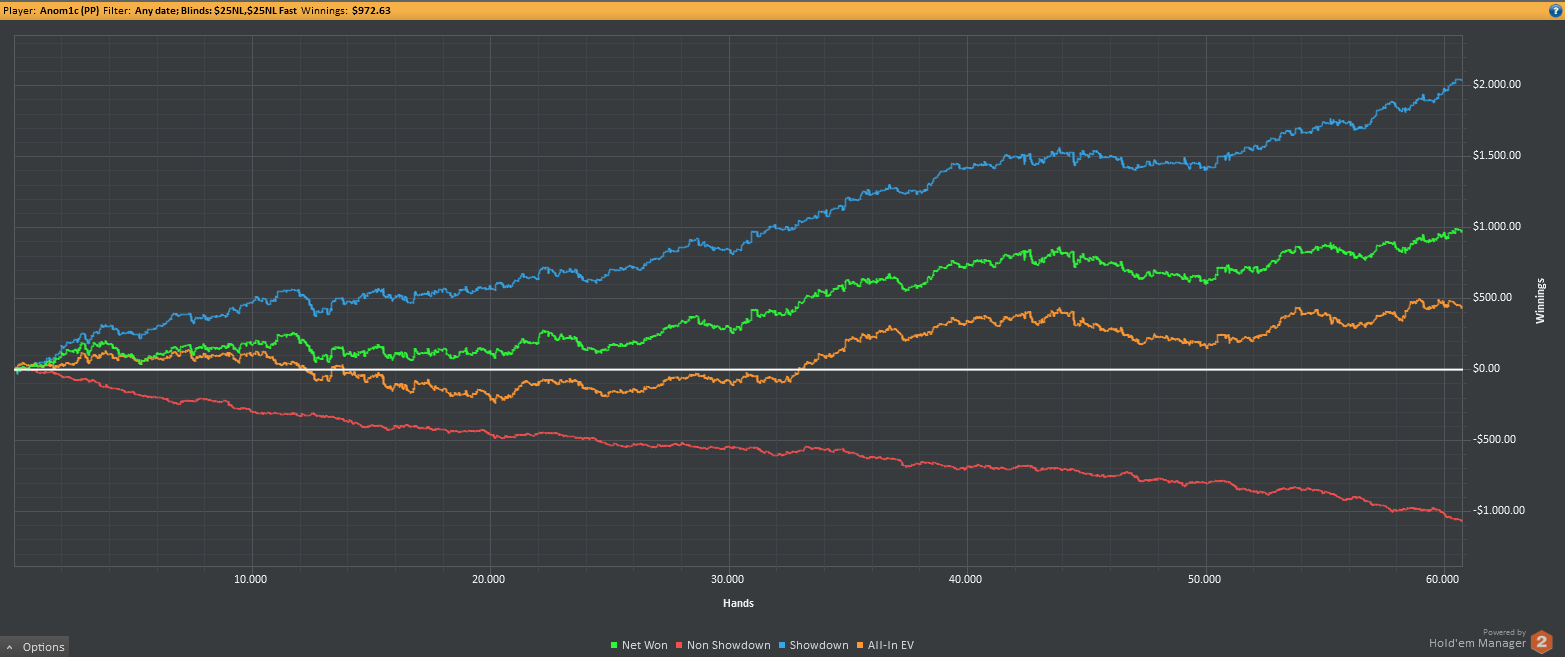The width and height of the screenshot is (1565, 657).
Task: Click the Winnings axis title
Action: pos(1540,301)
